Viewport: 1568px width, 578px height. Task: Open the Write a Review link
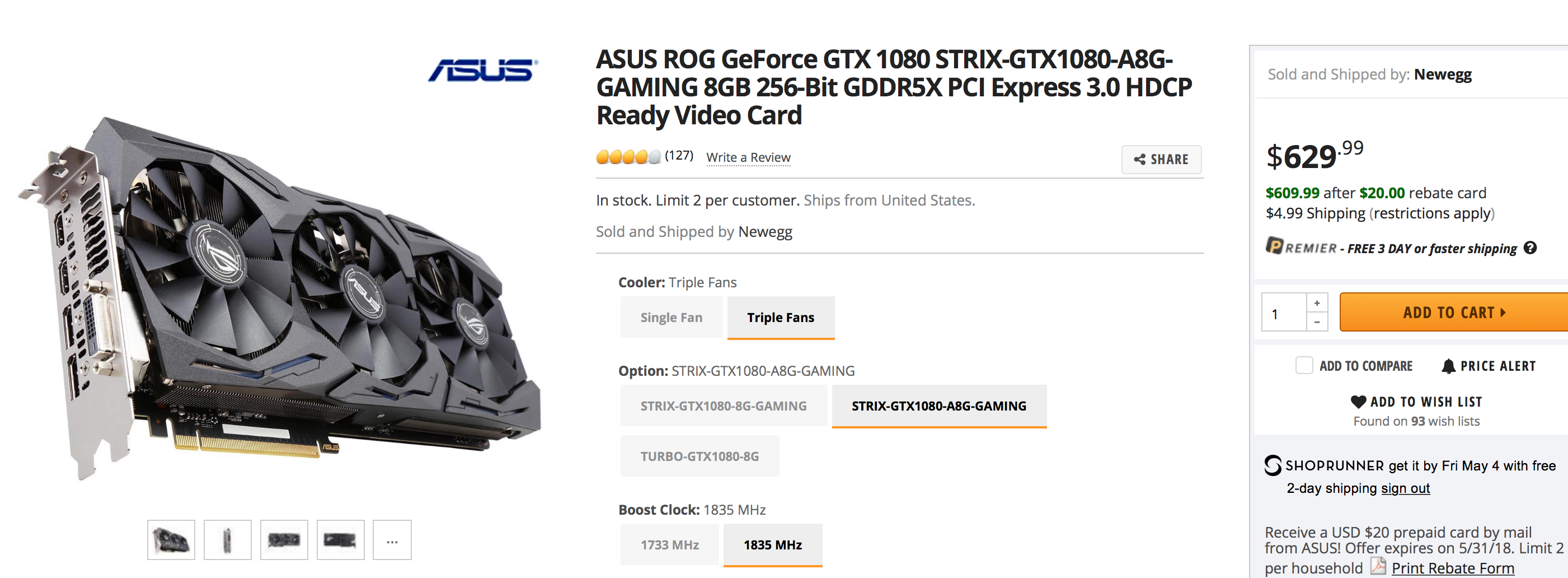pos(748,157)
